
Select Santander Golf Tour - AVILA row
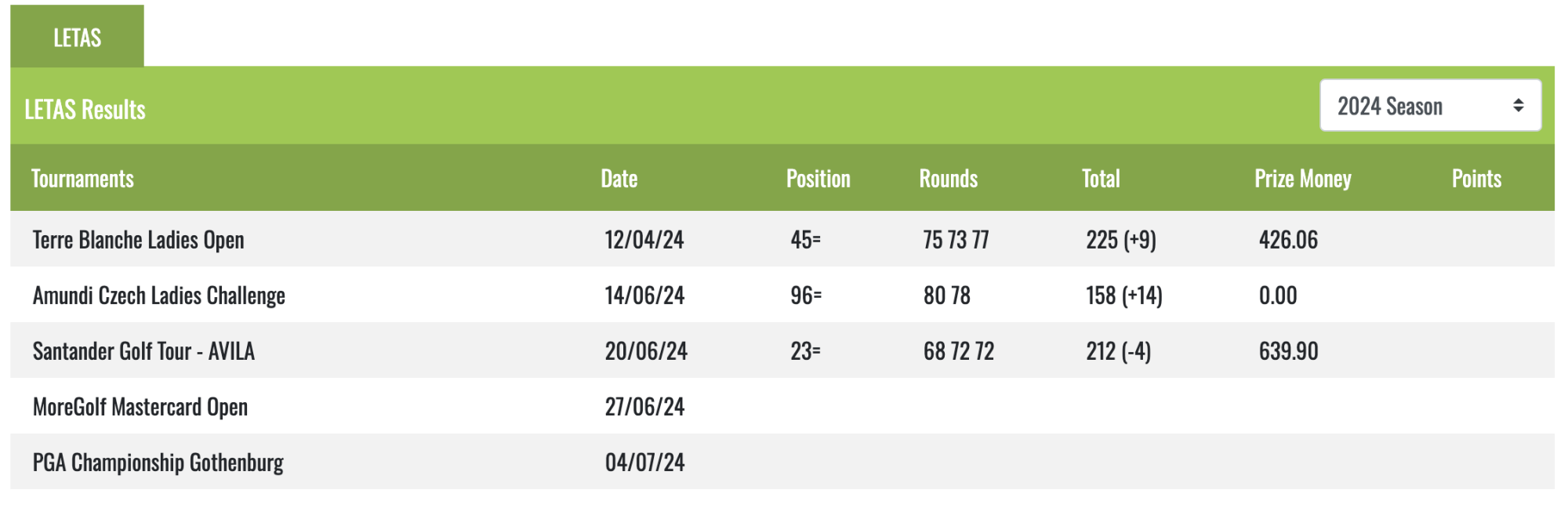(x=782, y=350)
